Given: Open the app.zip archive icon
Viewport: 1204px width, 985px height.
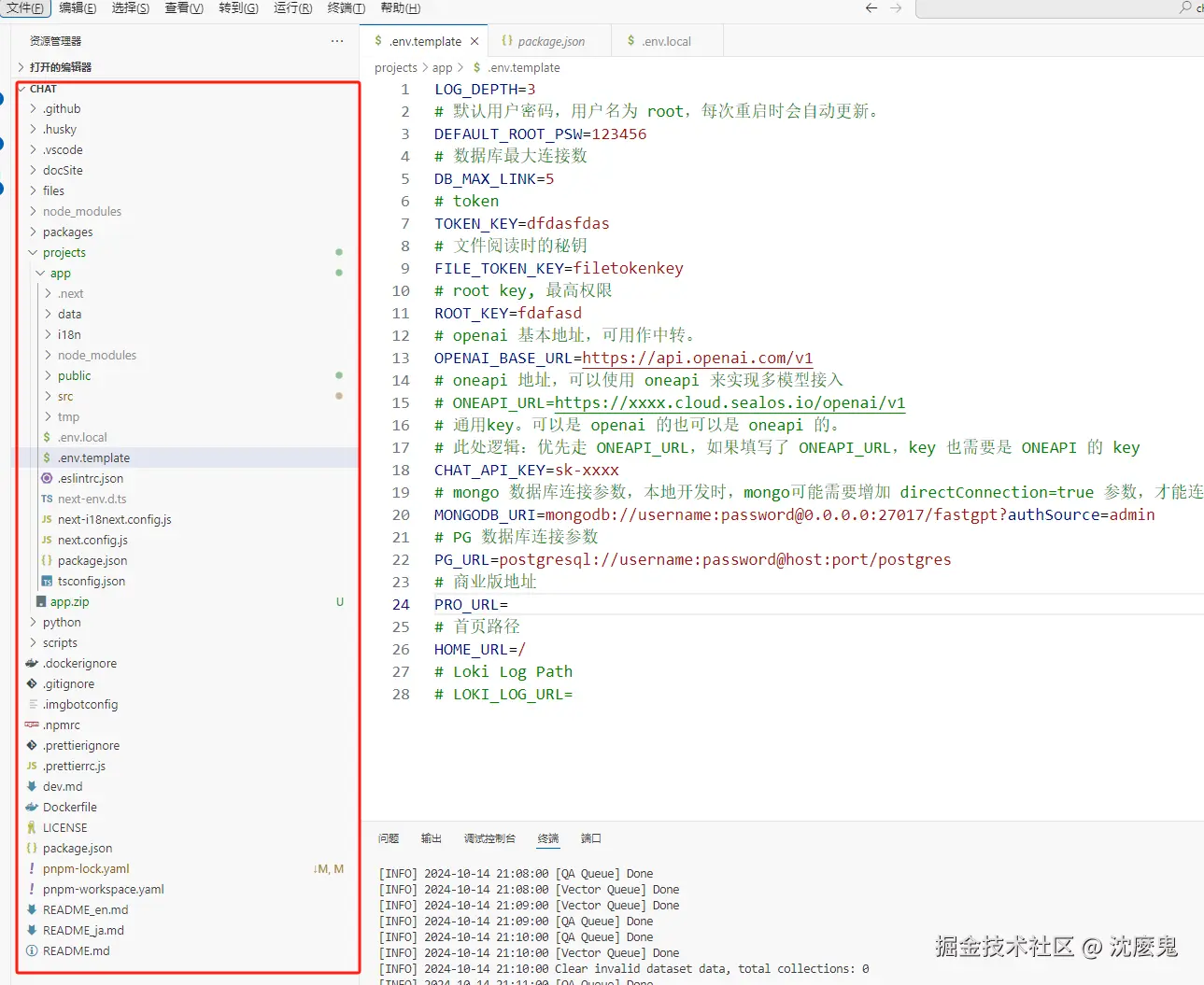Looking at the screenshot, I should click(41, 601).
